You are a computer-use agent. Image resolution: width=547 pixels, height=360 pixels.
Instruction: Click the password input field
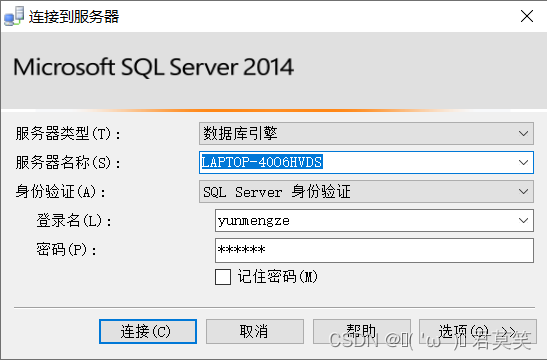374,250
